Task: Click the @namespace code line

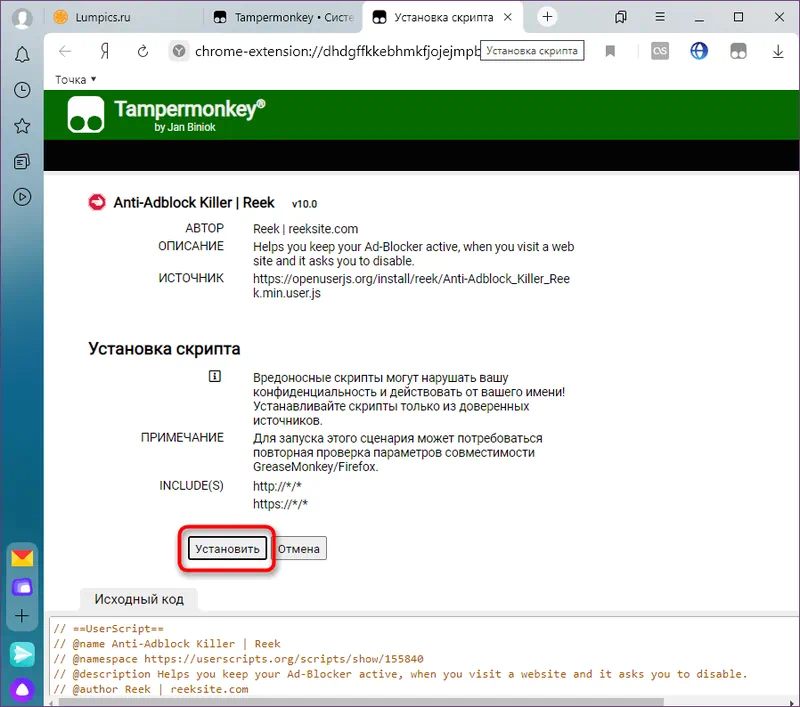Action: coord(238,659)
